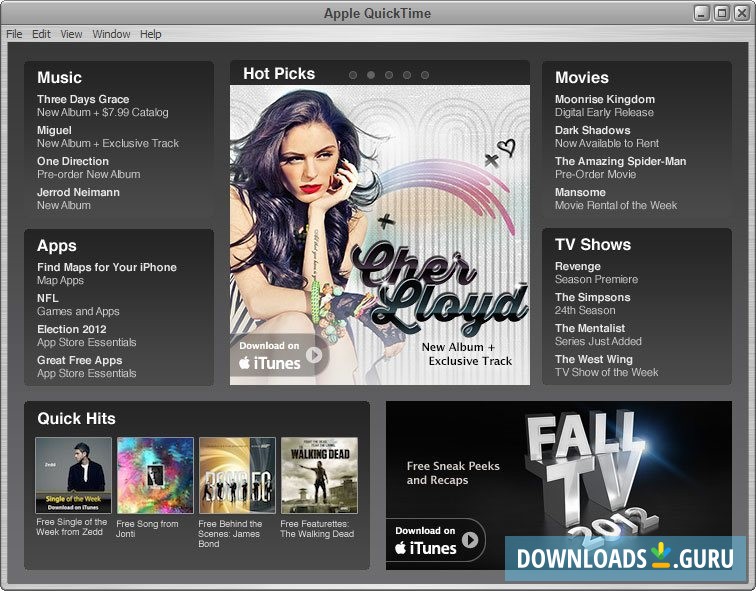Screen dimensions: 756x591
Task: Click the Music section heading
Action: click(x=59, y=78)
